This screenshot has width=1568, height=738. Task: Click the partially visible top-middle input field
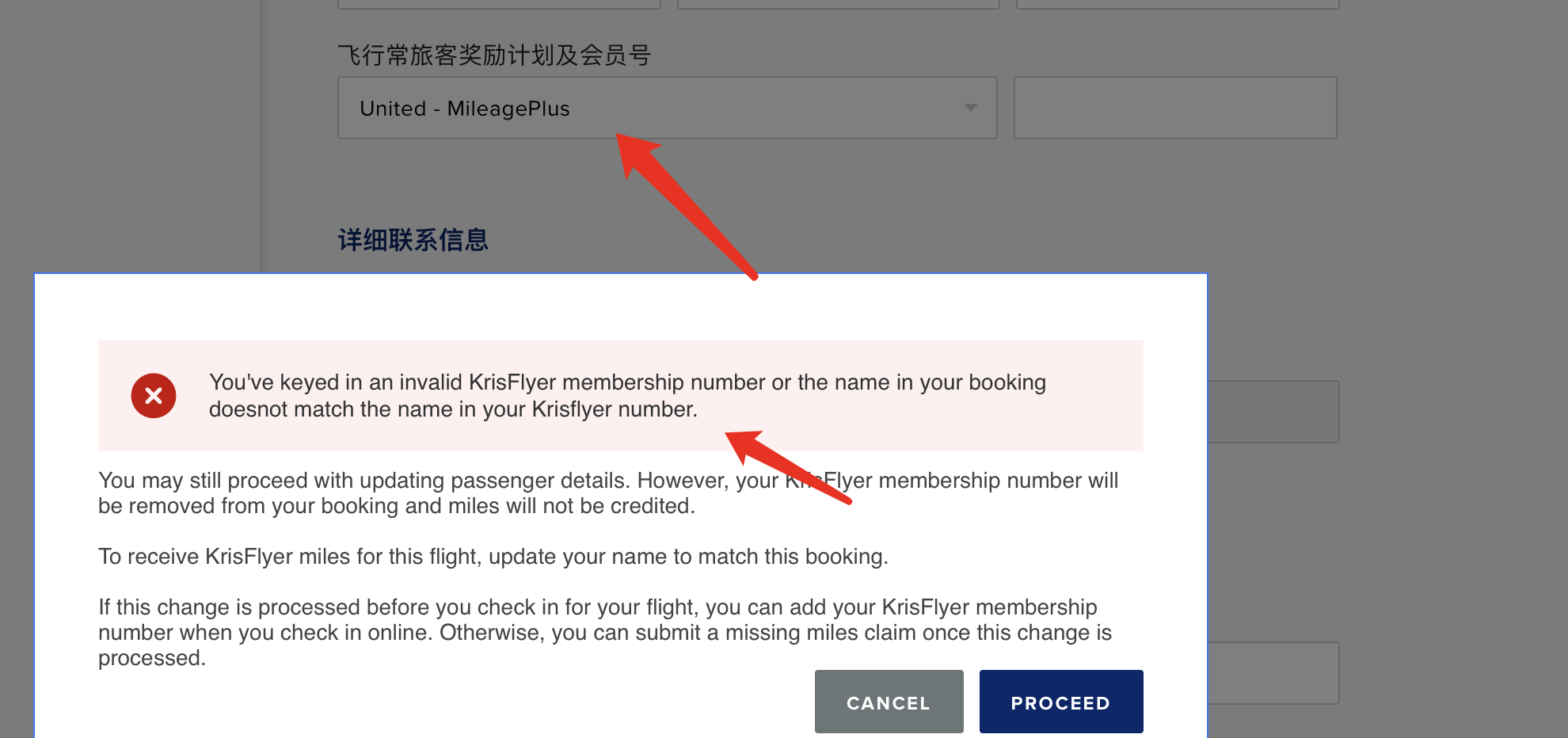[x=839, y=4]
